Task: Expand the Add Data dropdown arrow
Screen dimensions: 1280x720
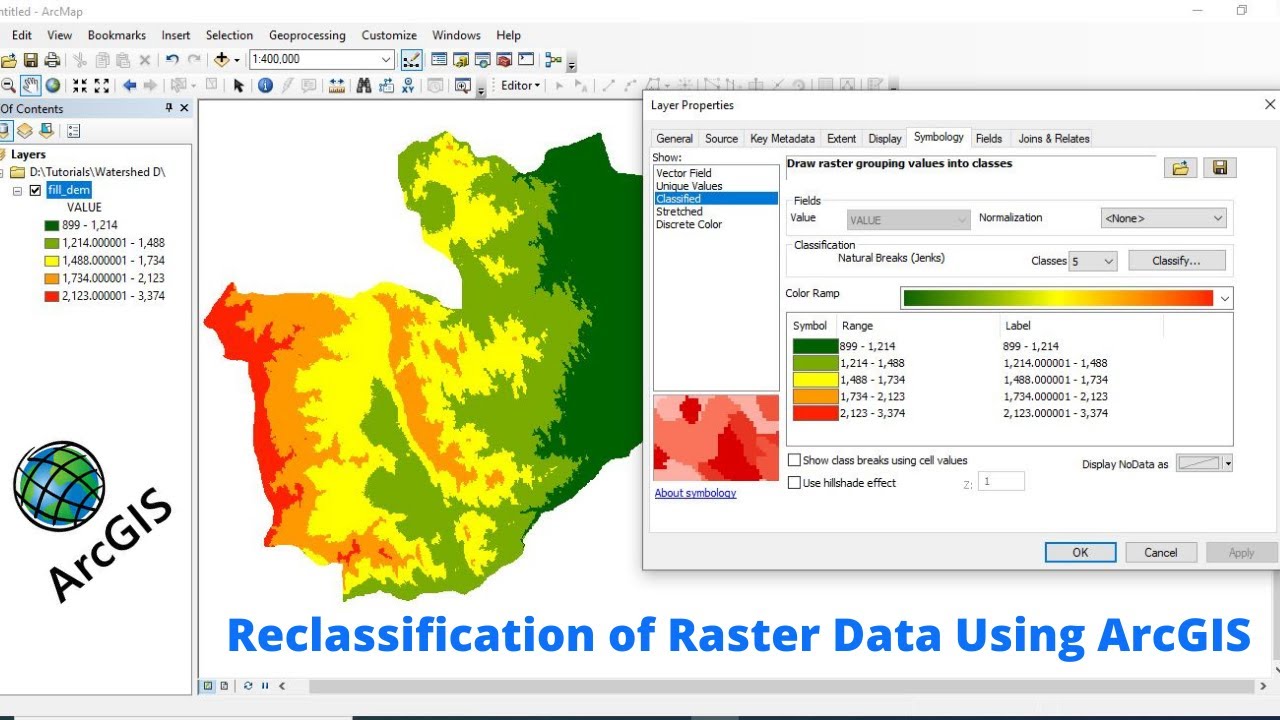Action: pyautogui.click(x=237, y=60)
